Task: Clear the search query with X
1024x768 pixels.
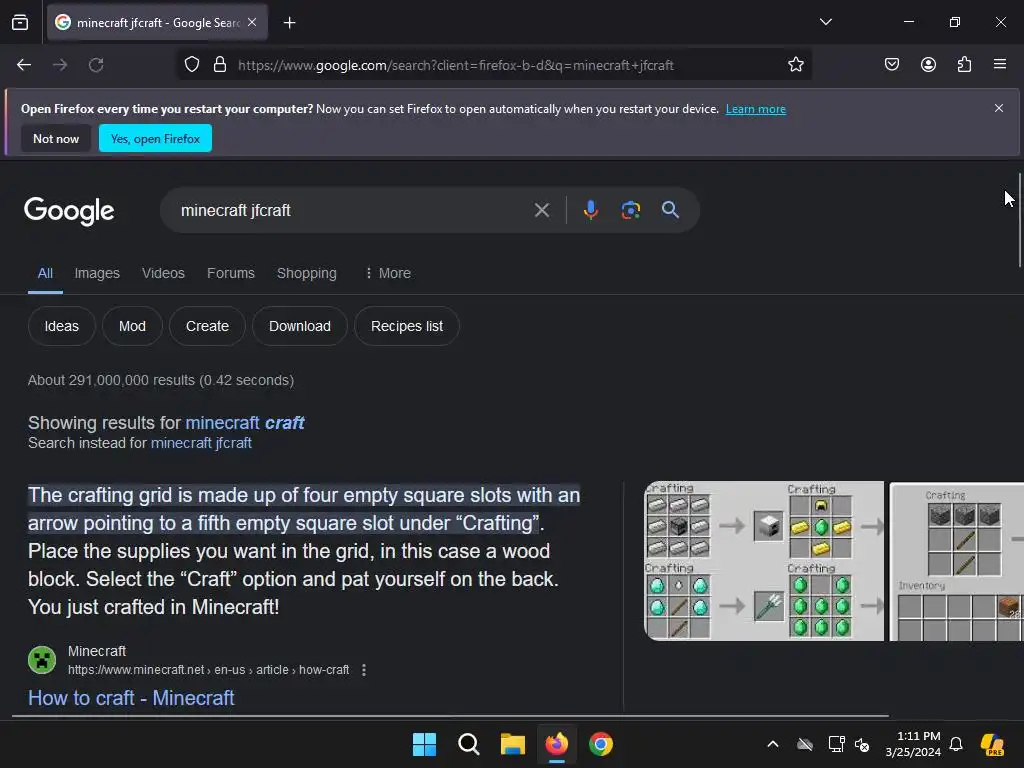Action: click(x=541, y=210)
